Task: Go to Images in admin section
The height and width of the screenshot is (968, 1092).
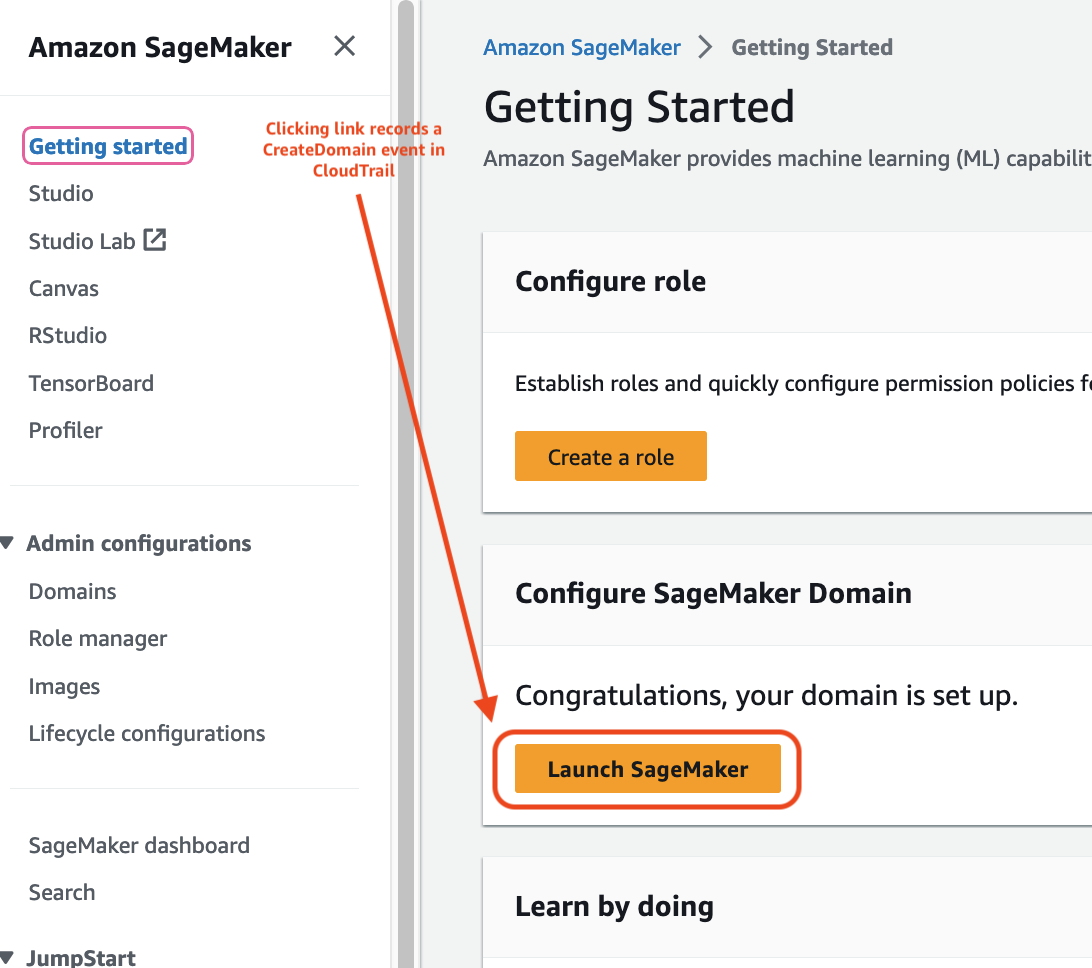Action: [64, 687]
